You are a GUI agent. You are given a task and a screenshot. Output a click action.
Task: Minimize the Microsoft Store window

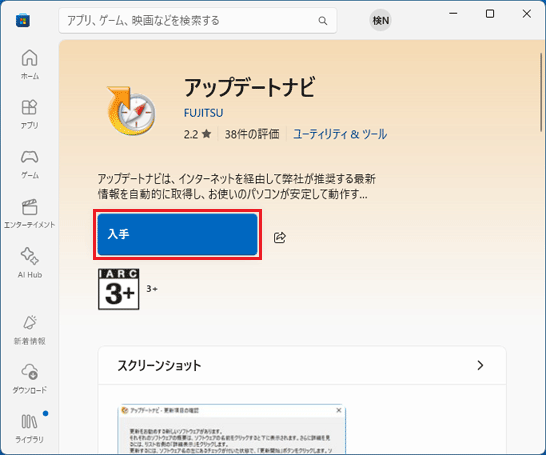(x=453, y=14)
